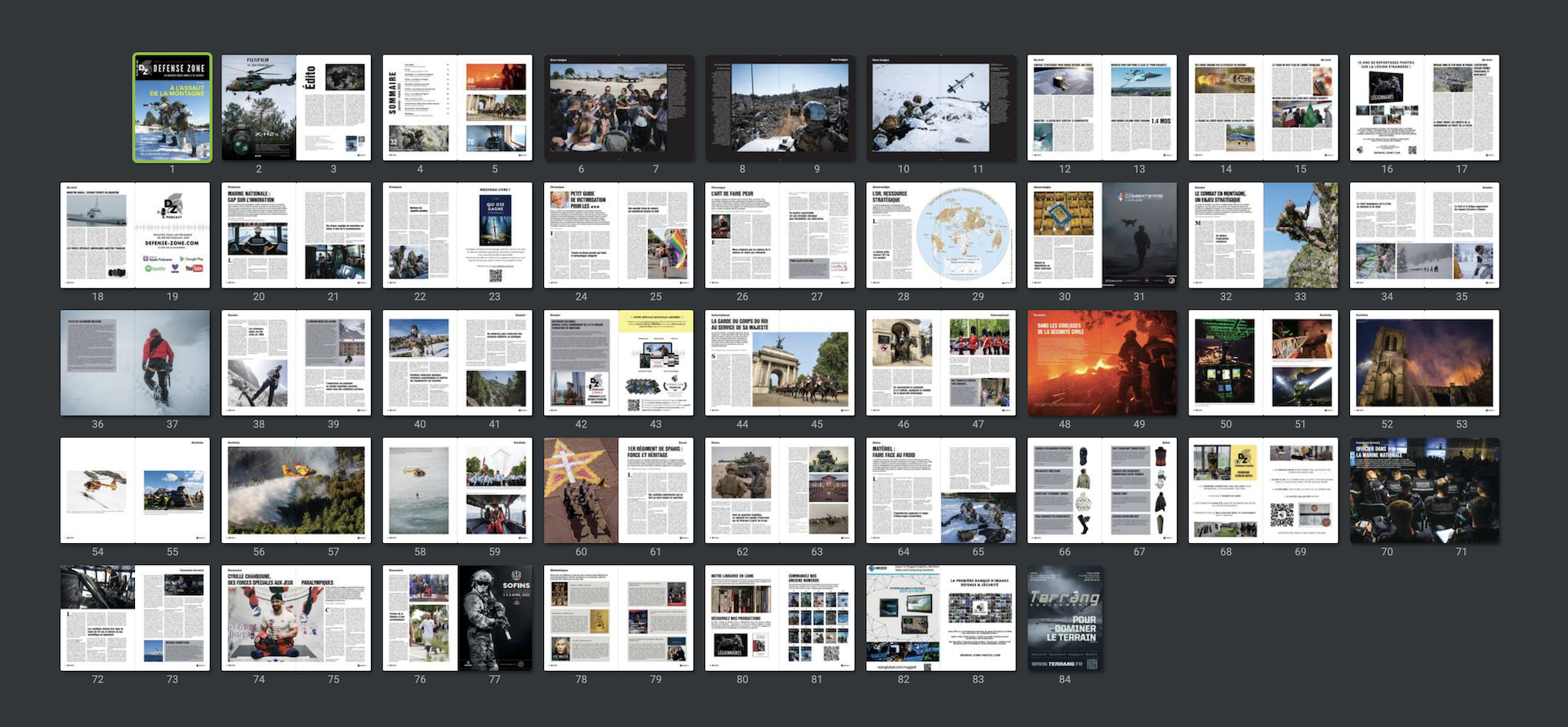Open the burning cathedral spread, pages 52-53

coord(1424,363)
